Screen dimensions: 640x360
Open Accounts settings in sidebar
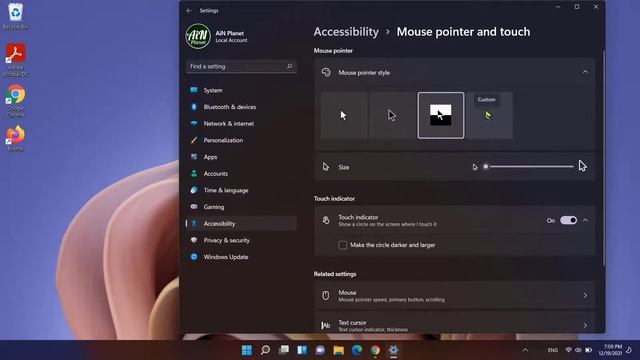[x=241, y=173]
